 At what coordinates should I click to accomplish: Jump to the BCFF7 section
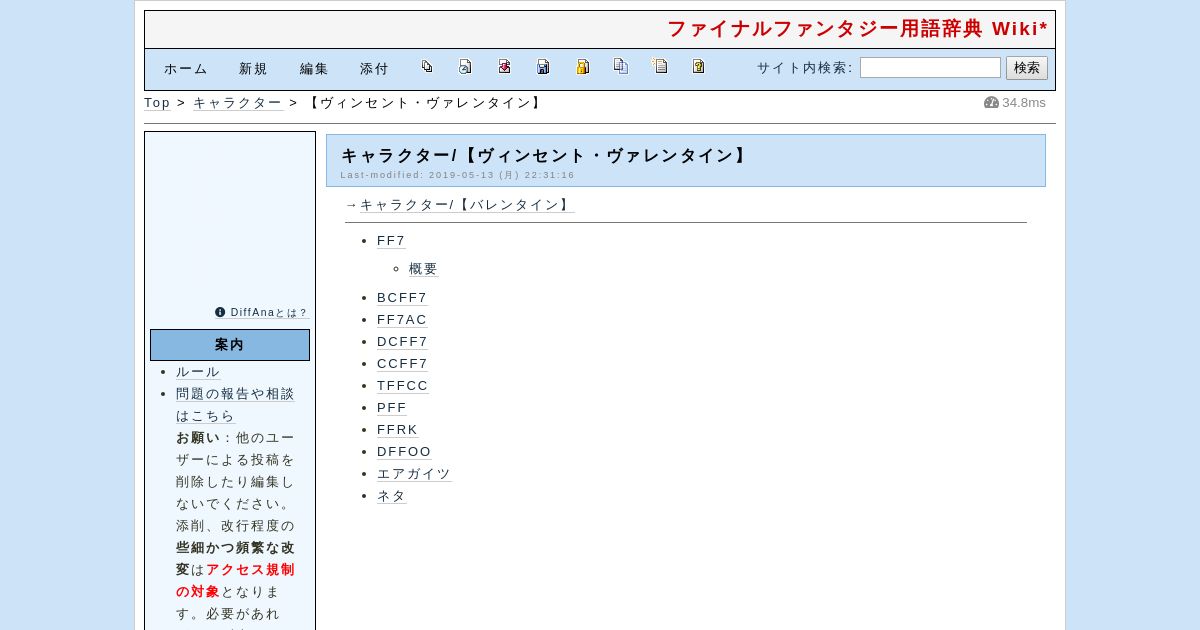click(402, 298)
